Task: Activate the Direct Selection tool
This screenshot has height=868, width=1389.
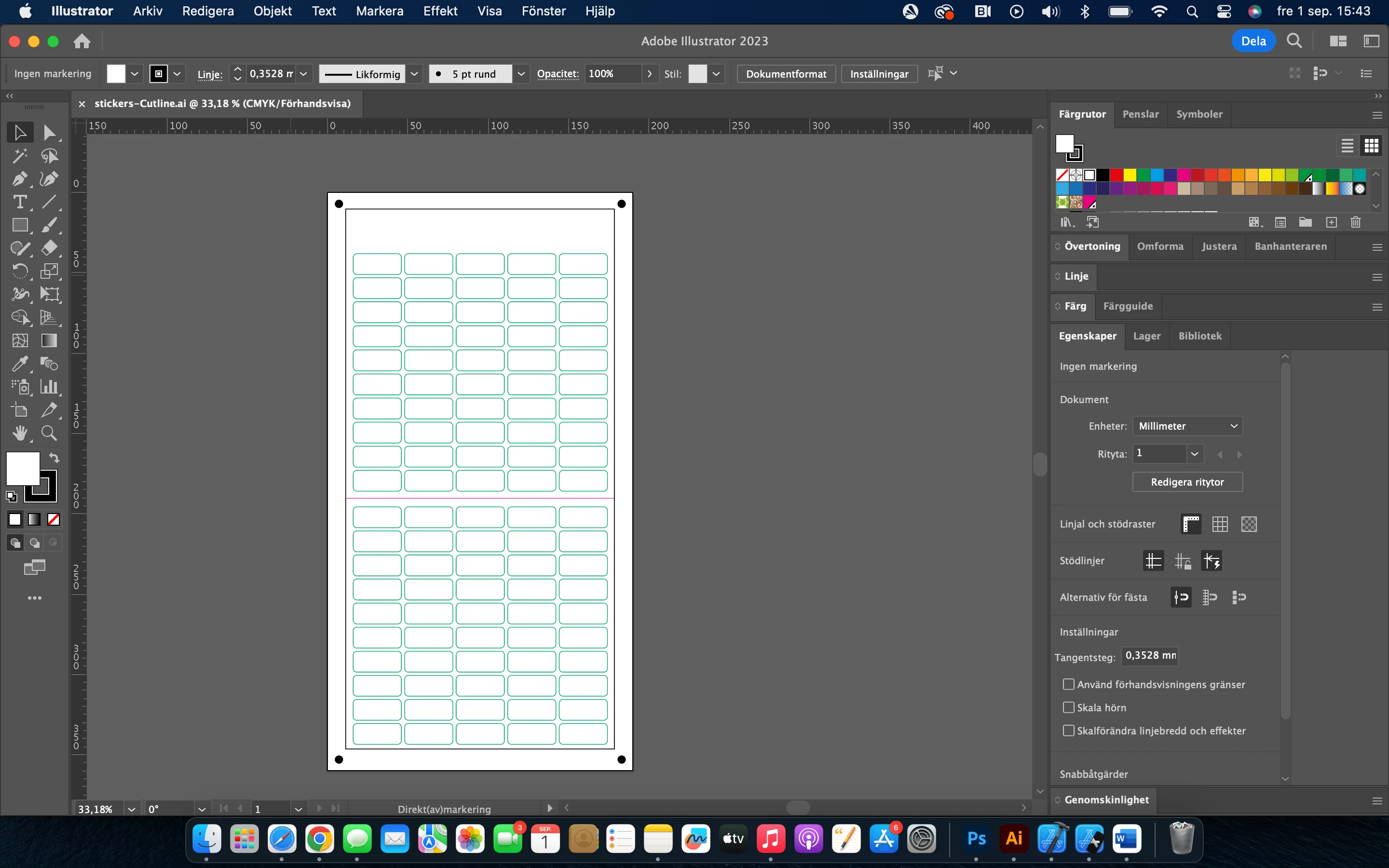Action: tap(49, 133)
